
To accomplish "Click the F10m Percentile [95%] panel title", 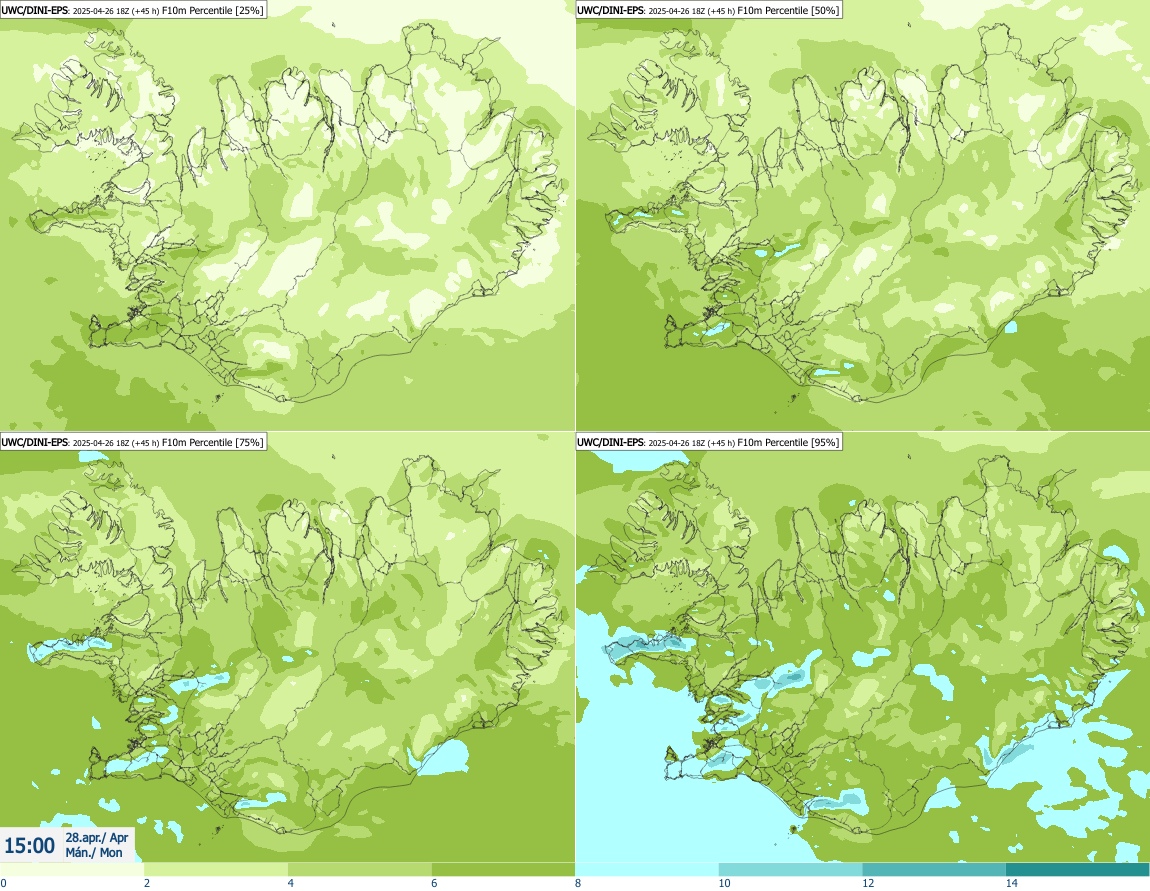I will 708,442.
